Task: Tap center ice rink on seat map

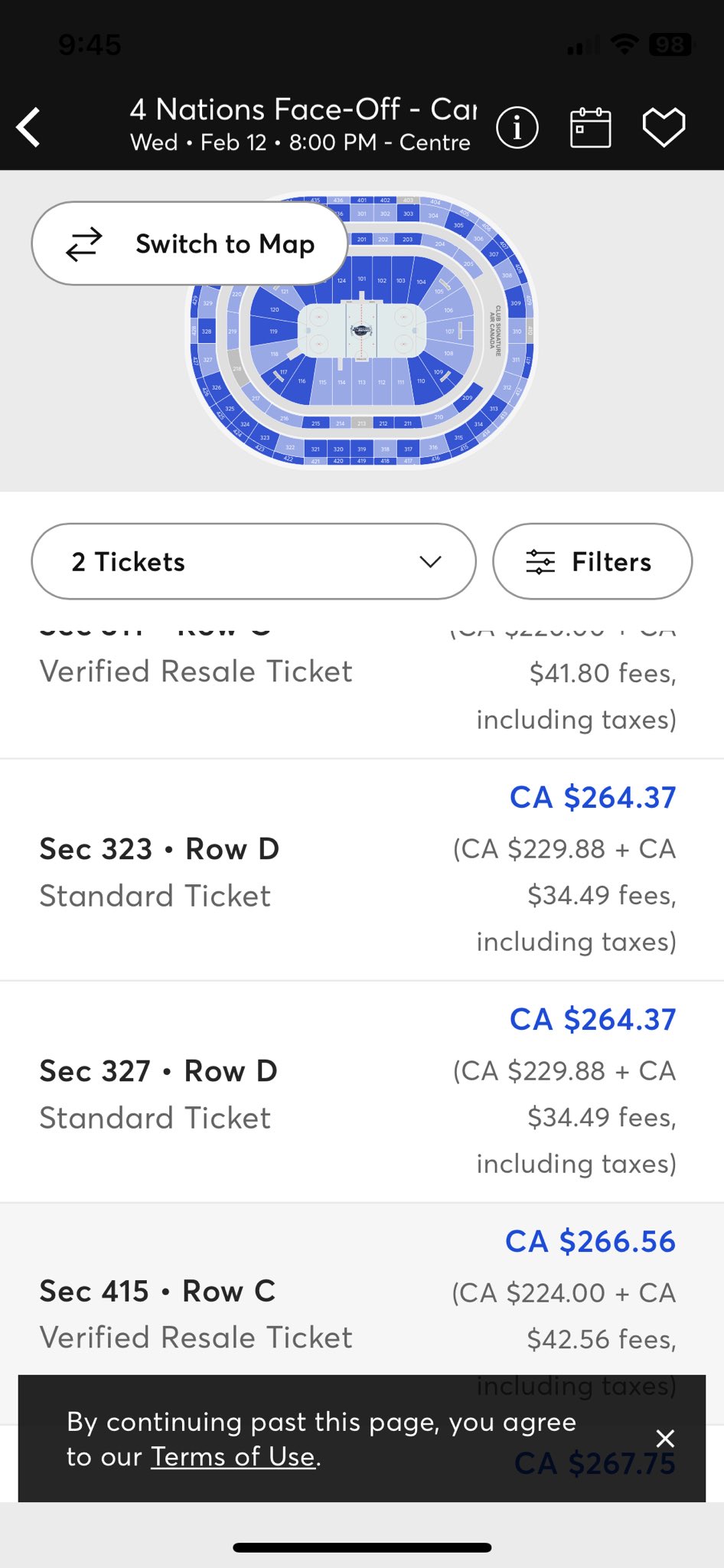Action: tap(361, 331)
